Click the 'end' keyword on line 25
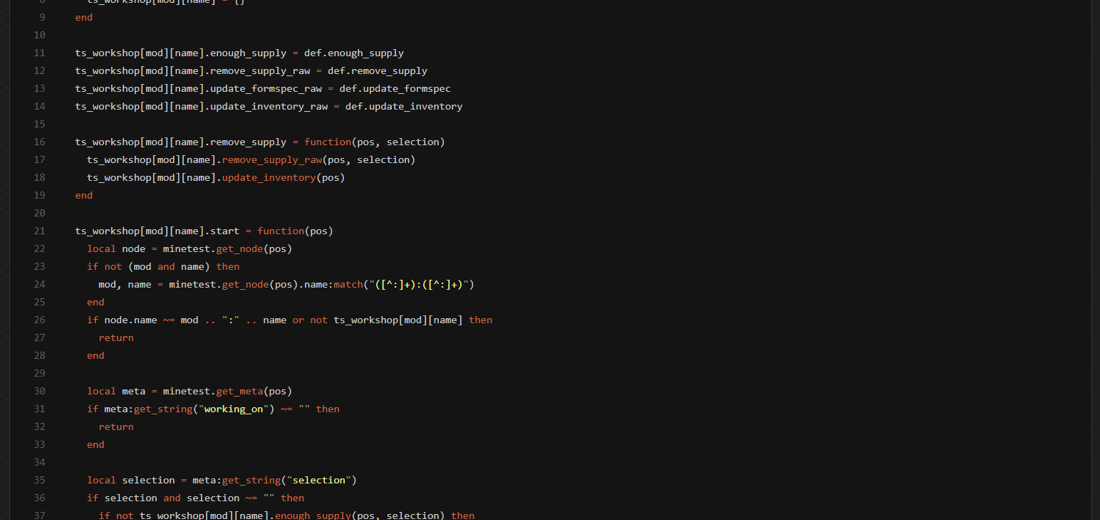Image resolution: width=1100 pixels, height=520 pixels. coord(95,302)
